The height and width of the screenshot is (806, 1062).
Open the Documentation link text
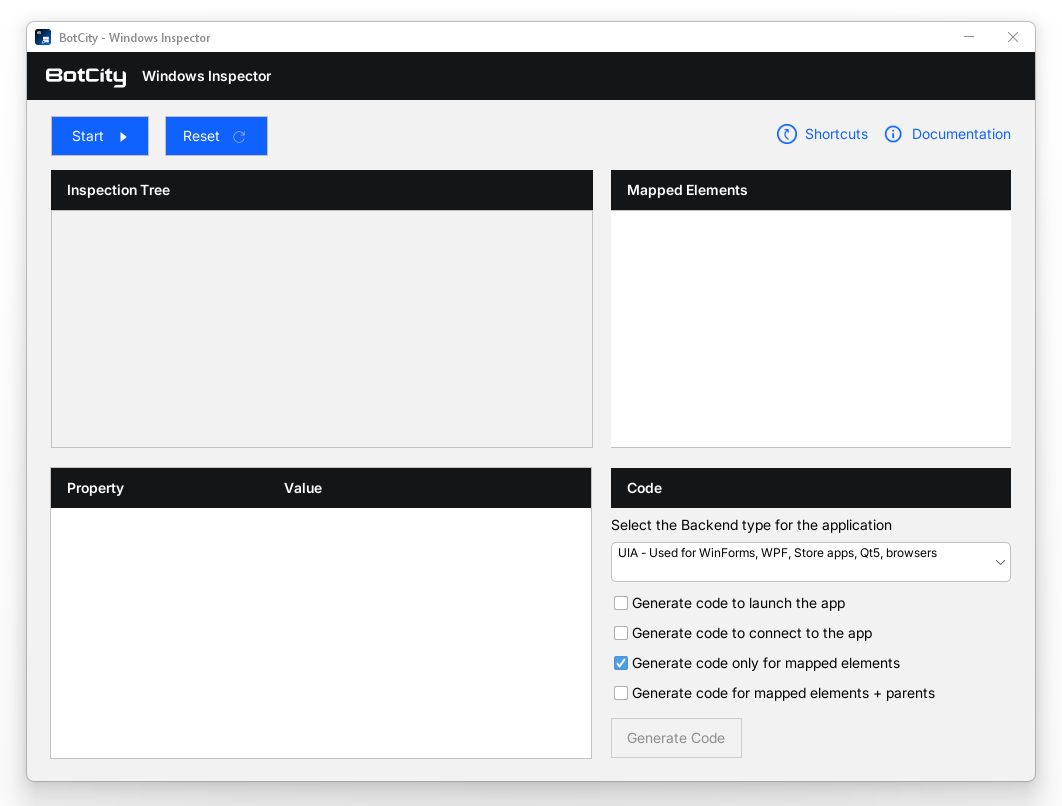pyautogui.click(x=961, y=134)
